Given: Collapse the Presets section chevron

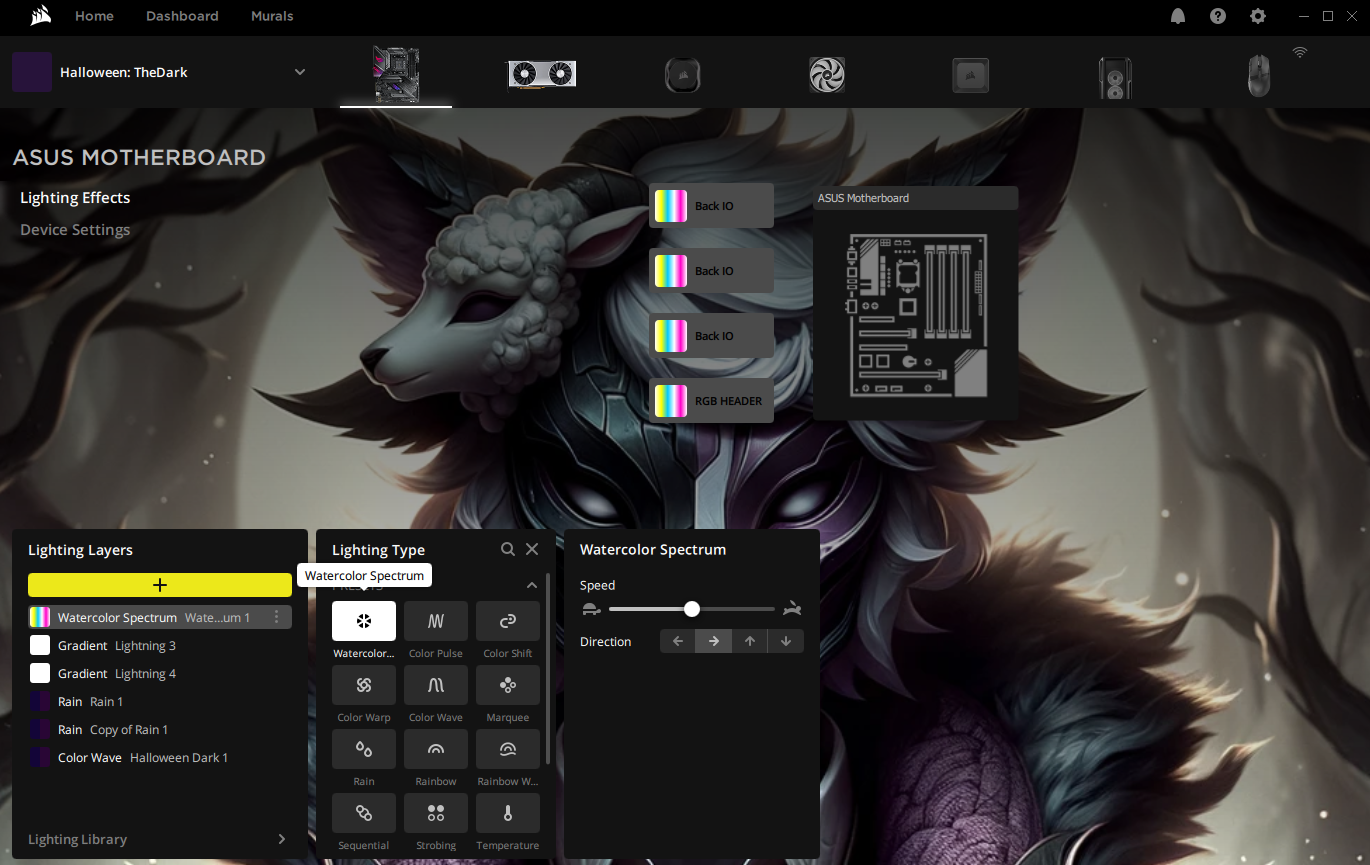Looking at the screenshot, I should [532, 585].
